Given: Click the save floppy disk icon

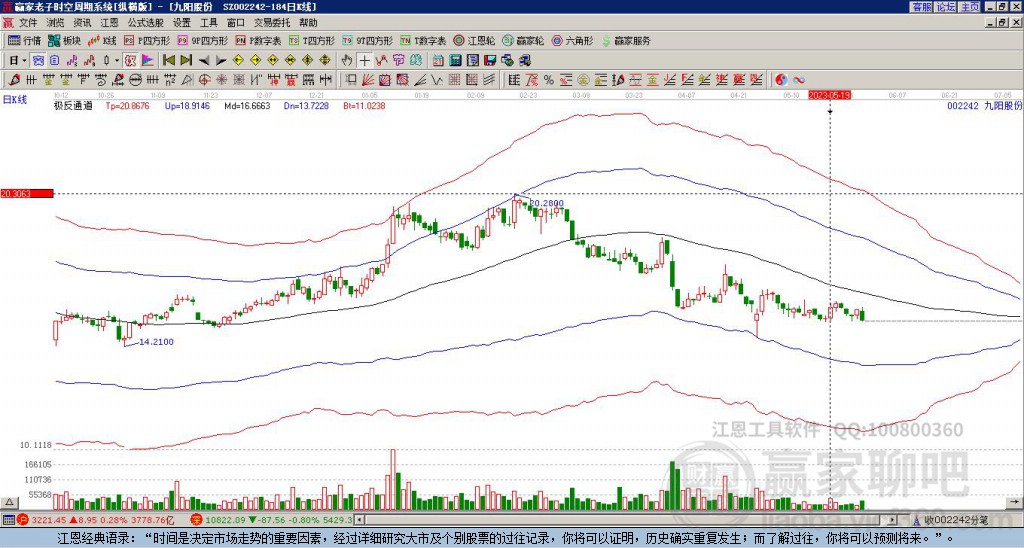Looking at the screenshot, I should 490,61.
